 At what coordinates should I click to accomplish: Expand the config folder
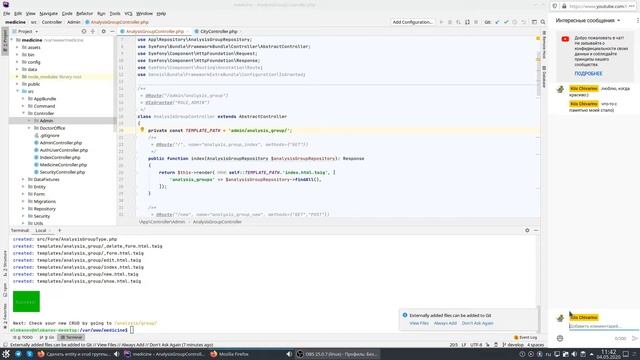pos(18,62)
